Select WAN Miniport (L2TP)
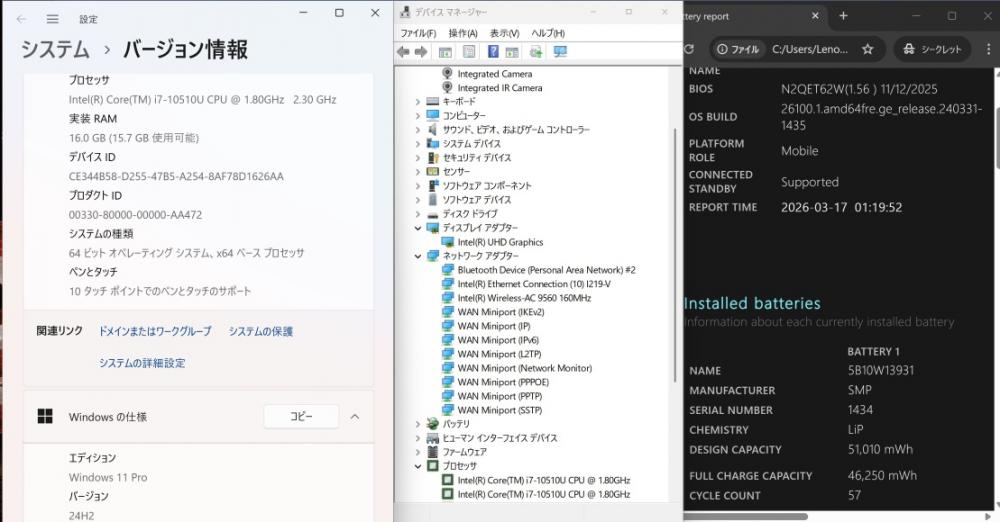The height and width of the screenshot is (522, 1000). (499, 354)
